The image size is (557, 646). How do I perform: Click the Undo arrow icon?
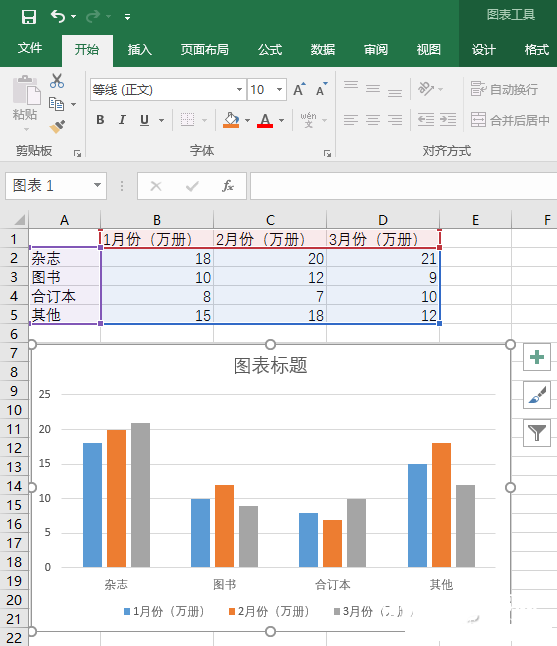point(58,16)
